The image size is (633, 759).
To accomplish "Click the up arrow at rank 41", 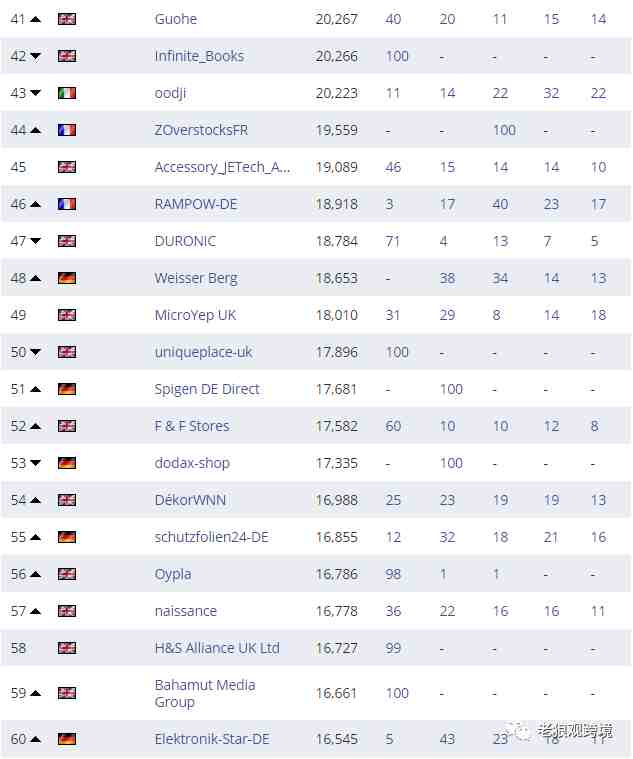I will (35, 19).
